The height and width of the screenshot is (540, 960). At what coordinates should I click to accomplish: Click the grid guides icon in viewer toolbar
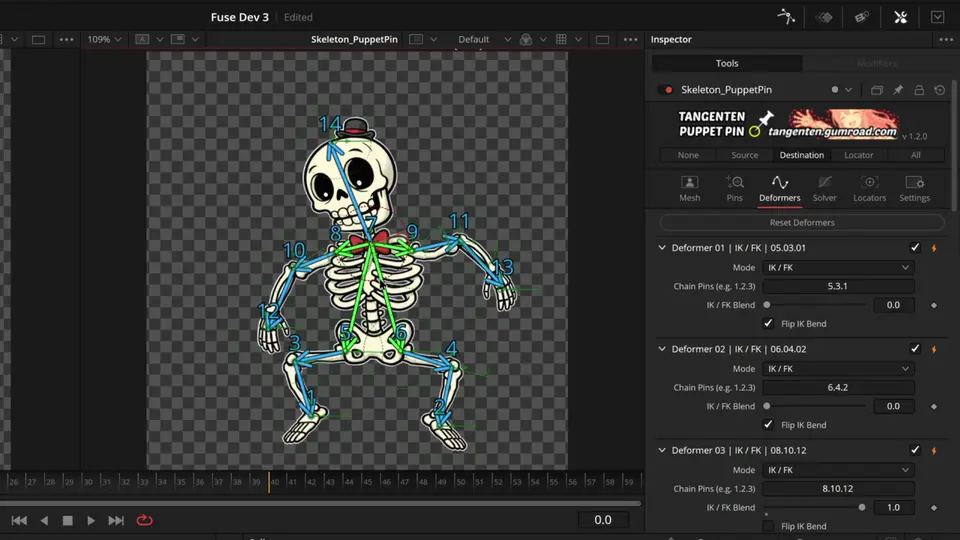(561, 39)
